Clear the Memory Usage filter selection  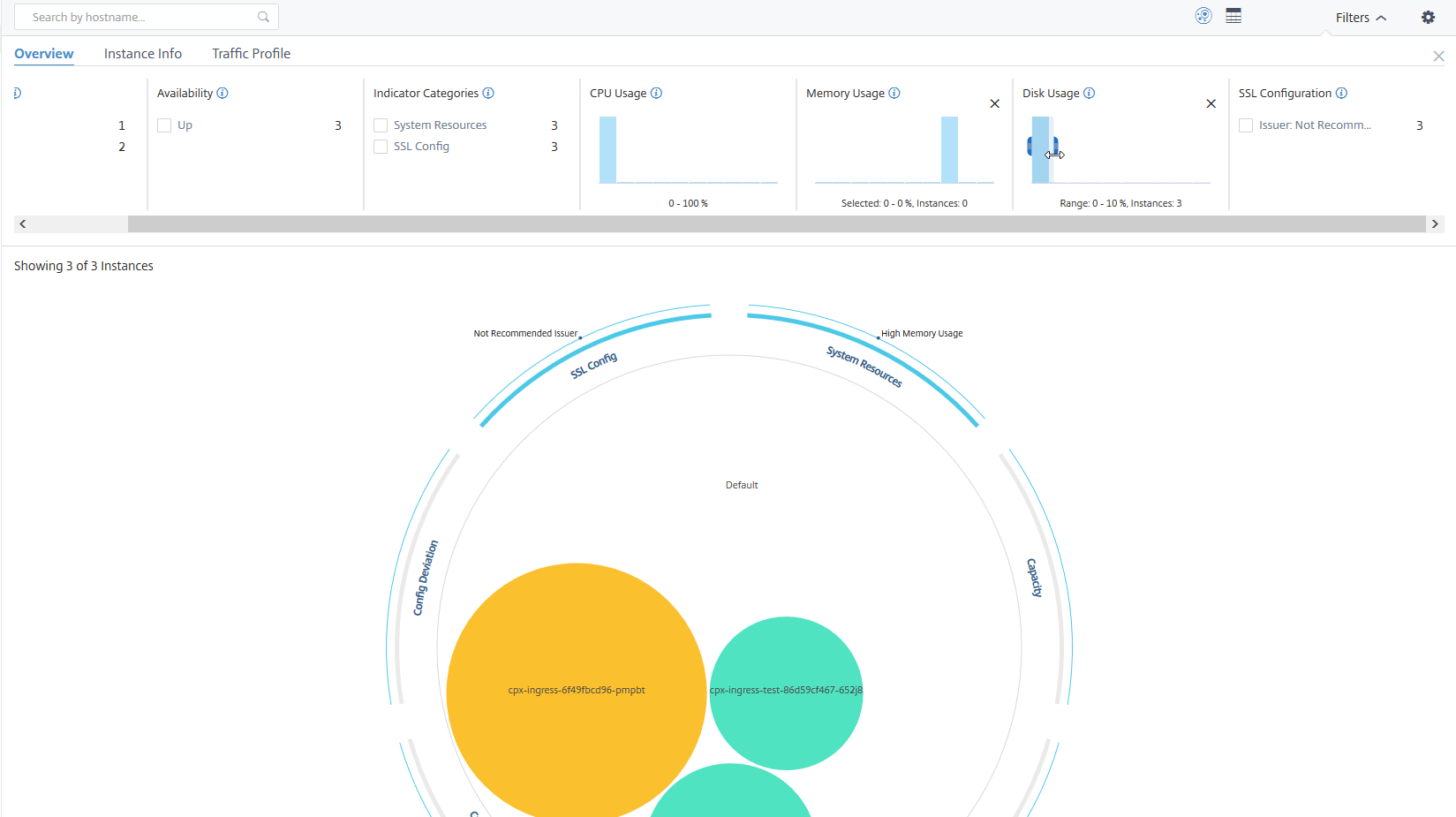click(994, 103)
